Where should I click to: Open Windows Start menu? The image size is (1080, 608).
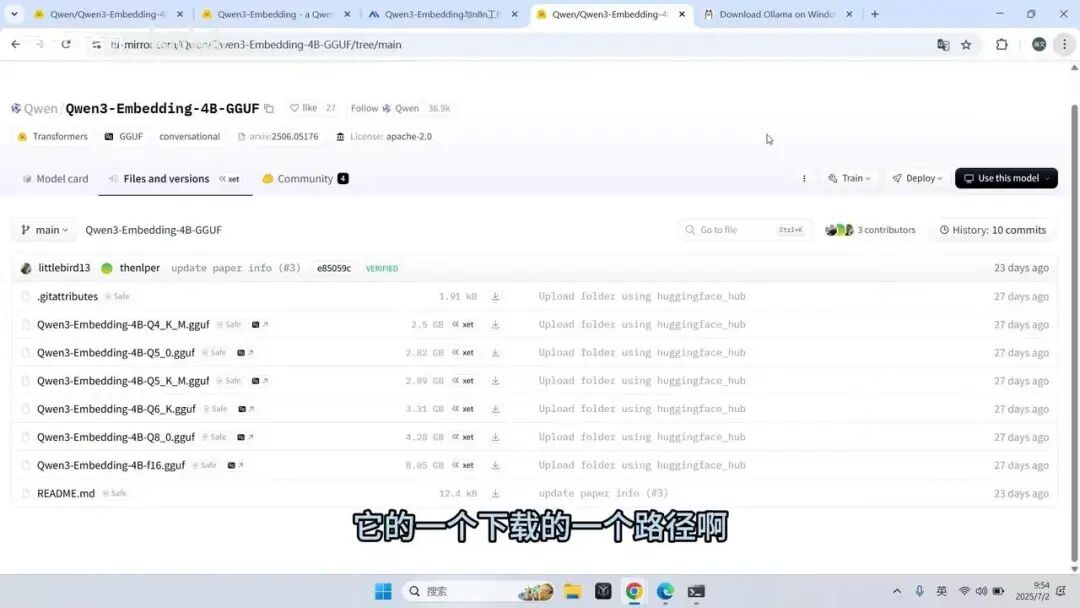point(383,591)
